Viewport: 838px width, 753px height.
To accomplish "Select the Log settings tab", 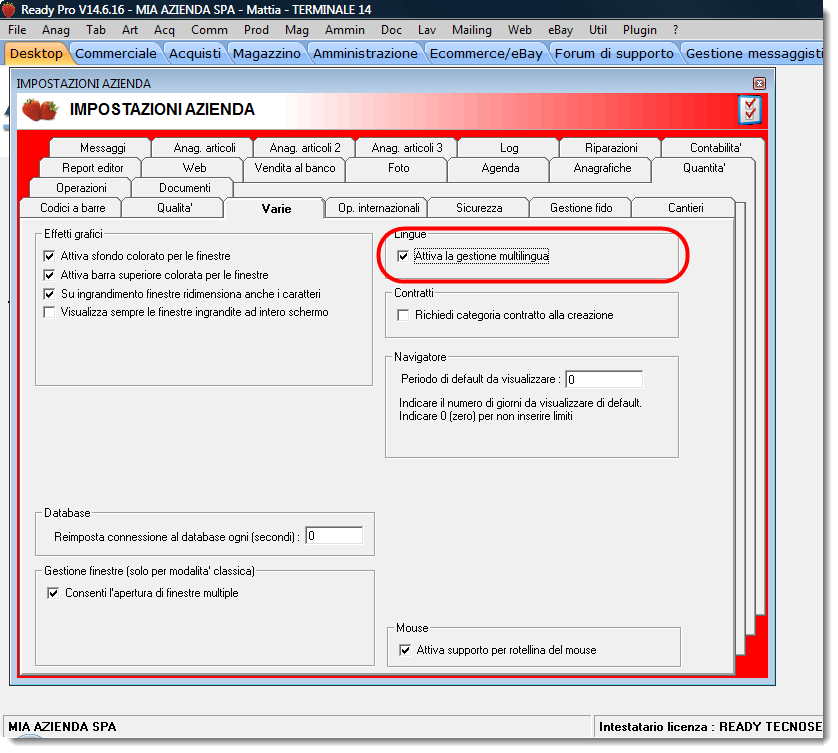I will point(509,148).
